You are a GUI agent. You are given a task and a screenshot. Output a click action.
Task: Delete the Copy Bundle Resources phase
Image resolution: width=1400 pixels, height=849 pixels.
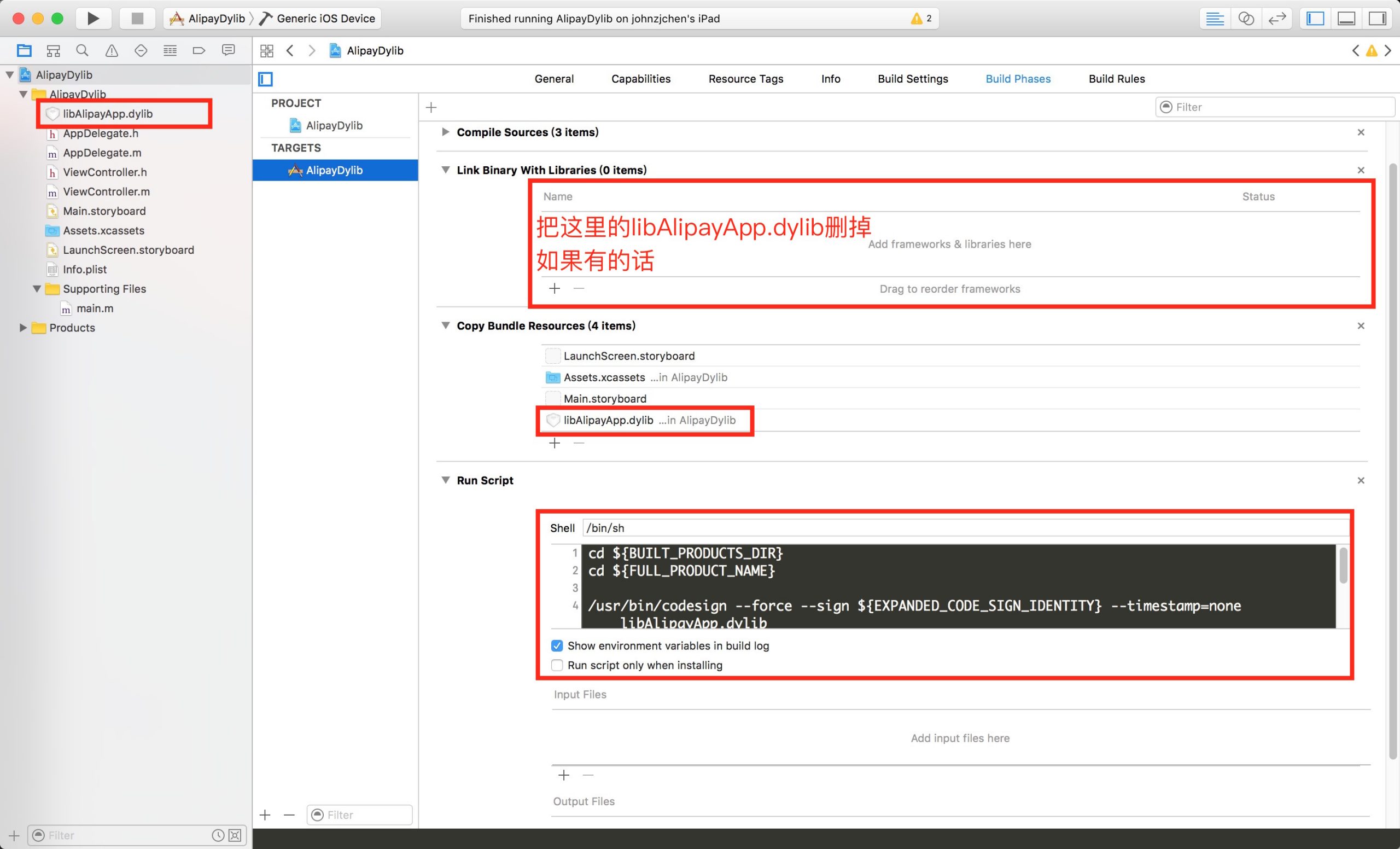(1361, 326)
